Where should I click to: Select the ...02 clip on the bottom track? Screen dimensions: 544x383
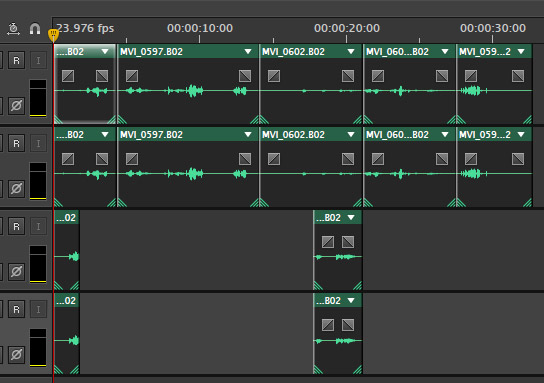pos(67,333)
